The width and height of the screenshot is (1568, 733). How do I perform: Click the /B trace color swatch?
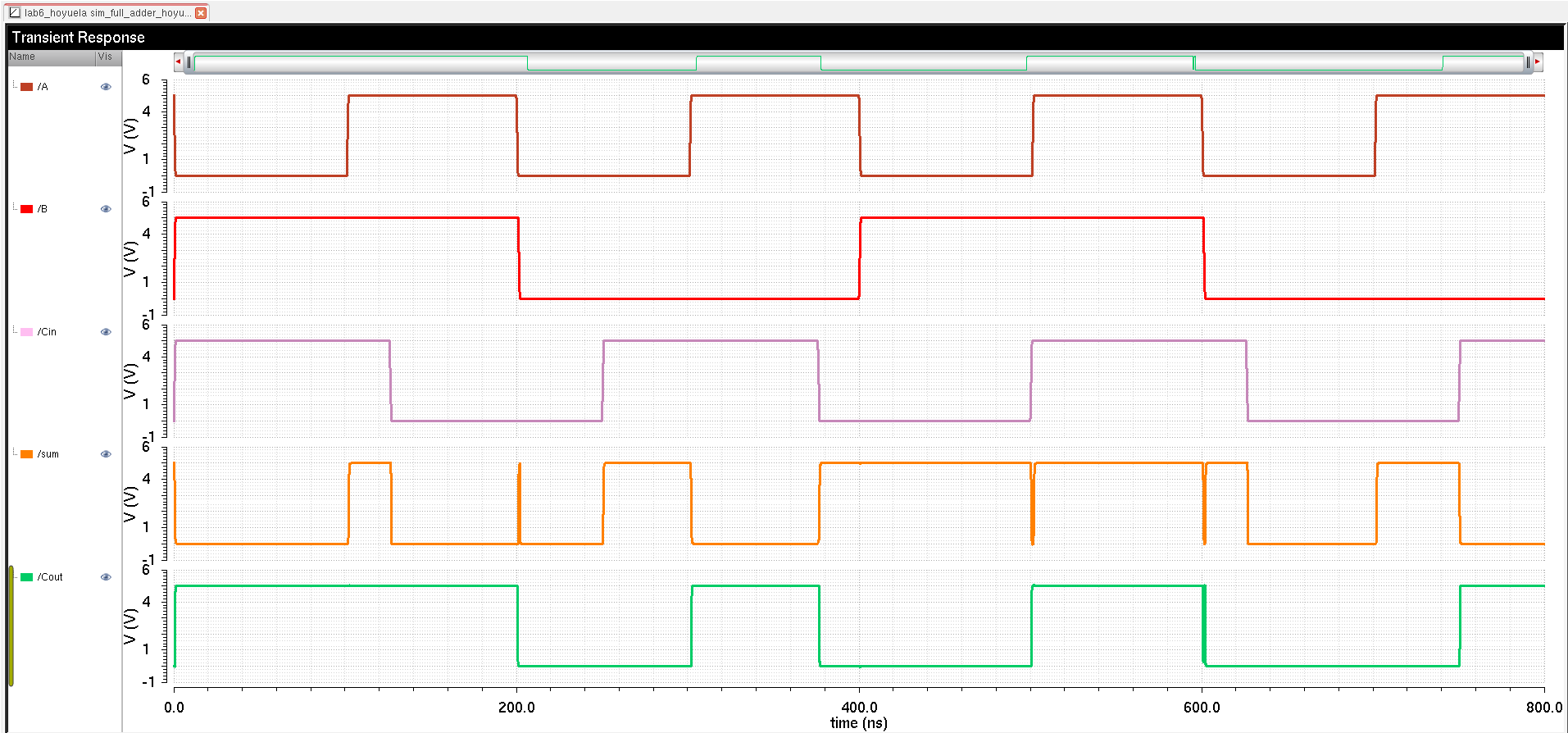click(x=27, y=209)
